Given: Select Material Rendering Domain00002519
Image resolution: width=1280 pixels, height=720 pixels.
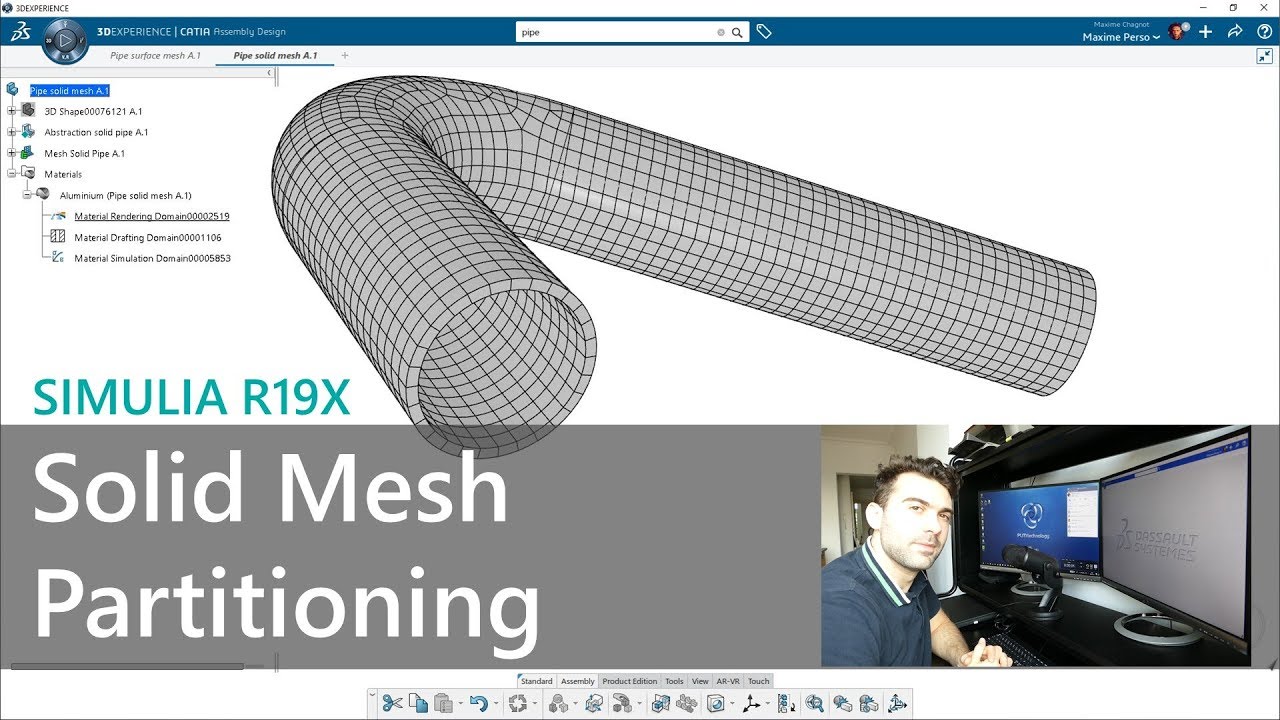Looking at the screenshot, I should coord(152,217).
